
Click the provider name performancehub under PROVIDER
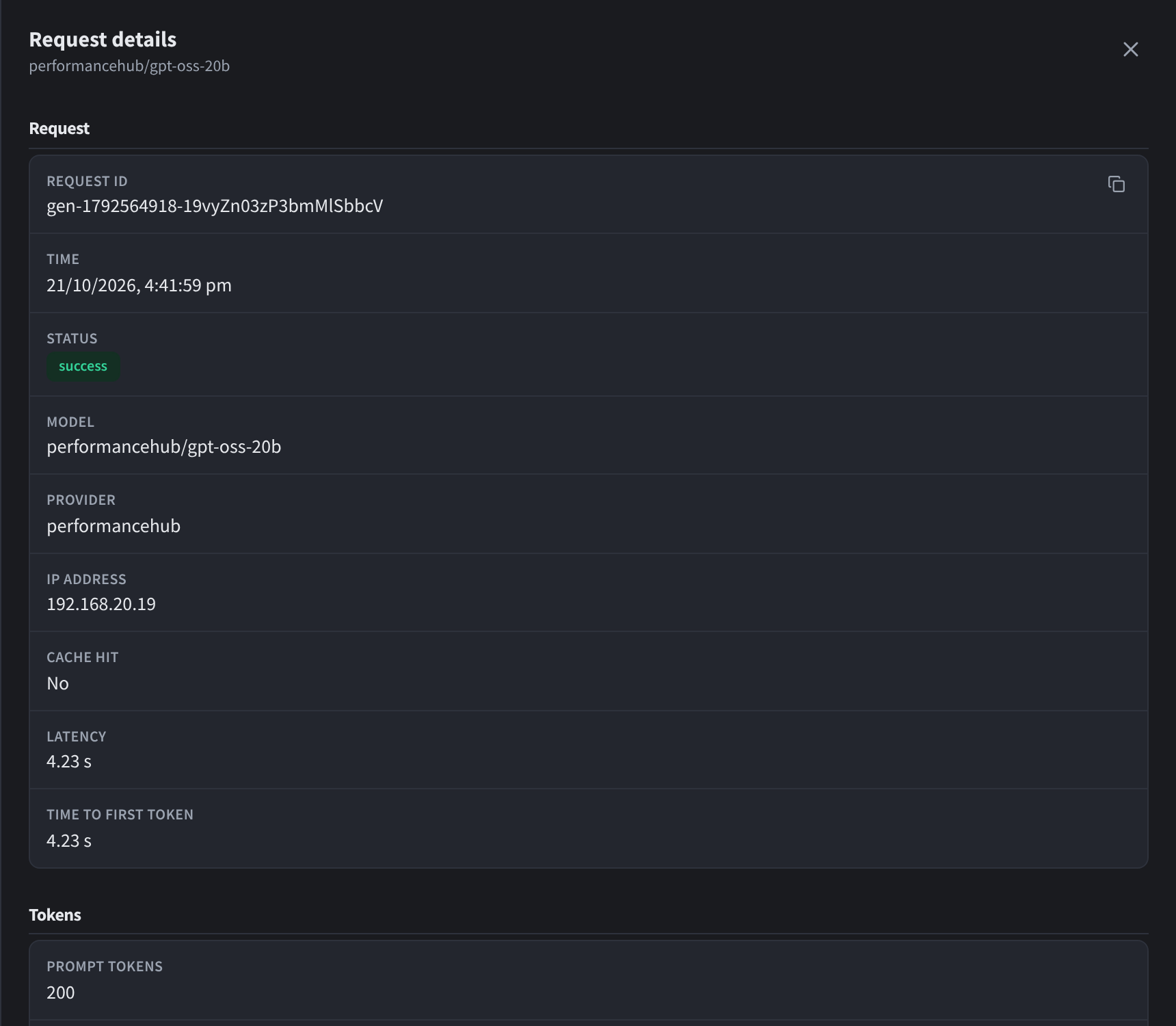113,526
